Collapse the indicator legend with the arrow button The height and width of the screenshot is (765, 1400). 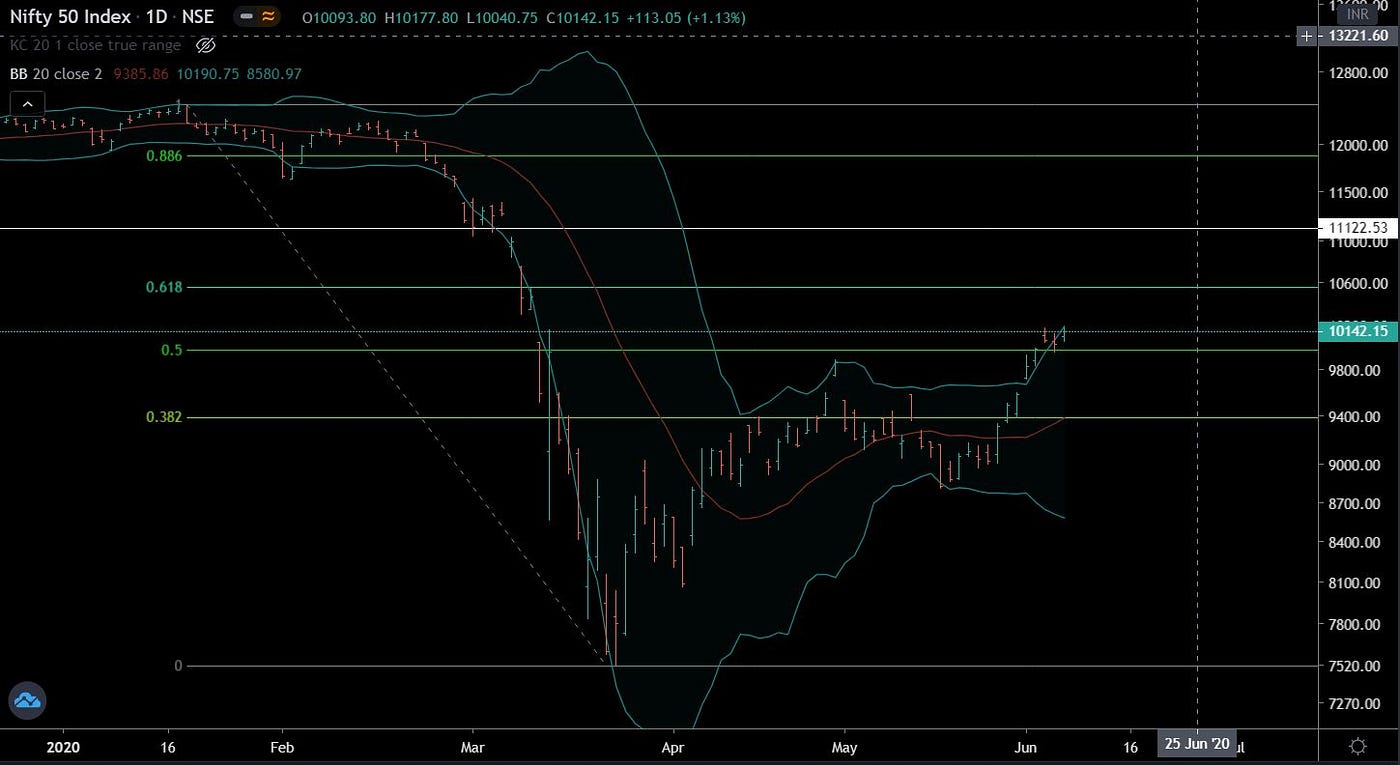click(27, 103)
